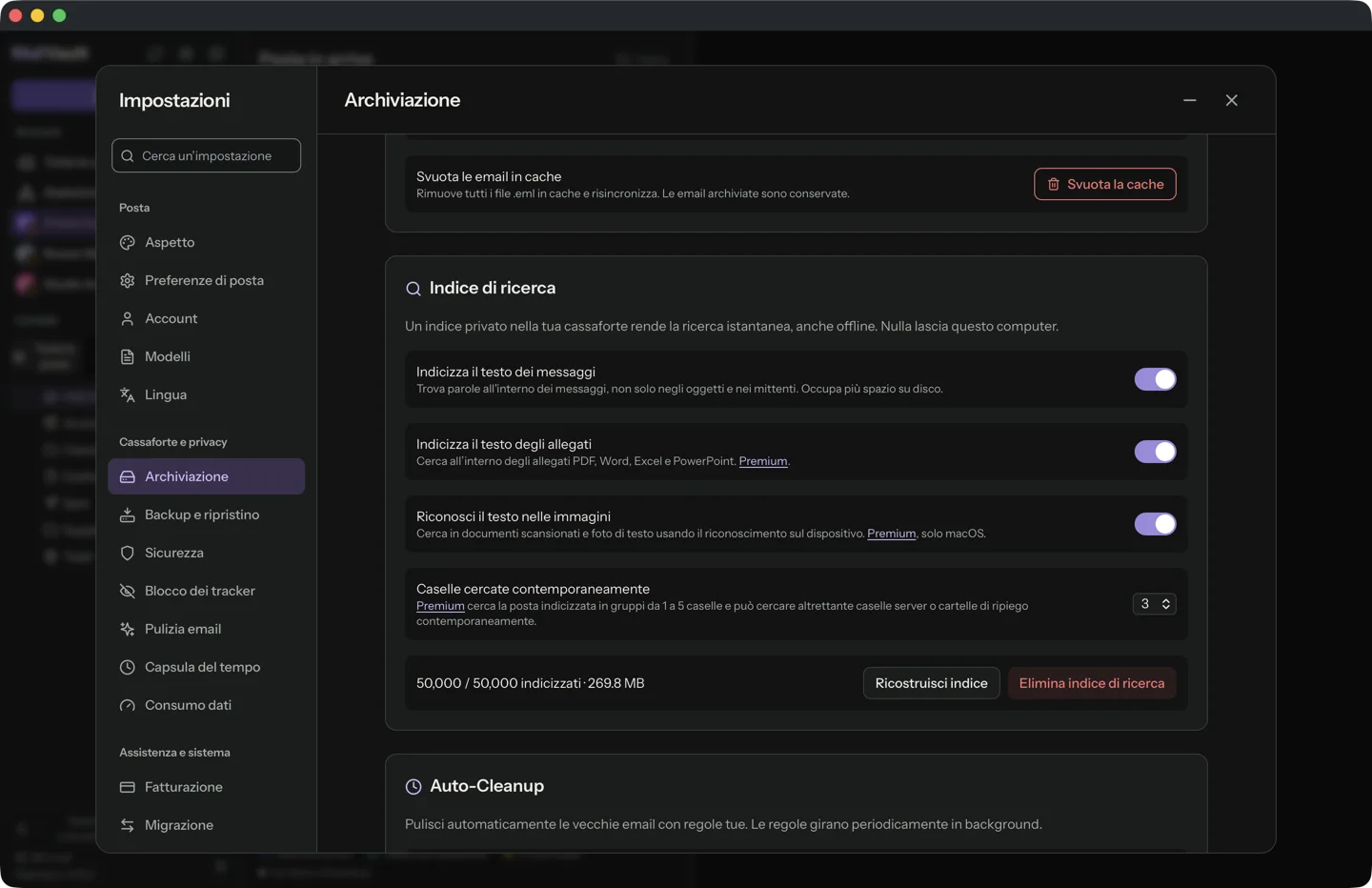Click the Aspetto palette icon
Screen dimensions: 1372x888
[128, 243]
